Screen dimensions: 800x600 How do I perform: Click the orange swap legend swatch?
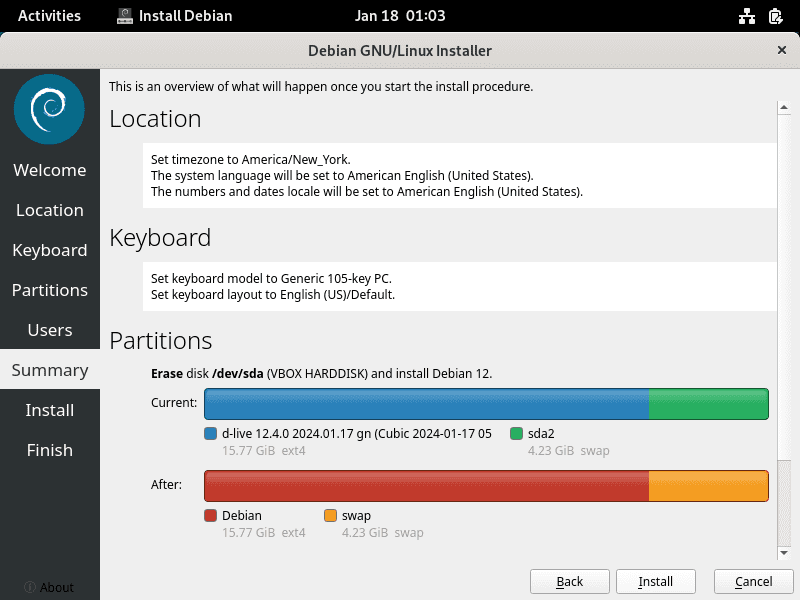click(x=330, y=515)
